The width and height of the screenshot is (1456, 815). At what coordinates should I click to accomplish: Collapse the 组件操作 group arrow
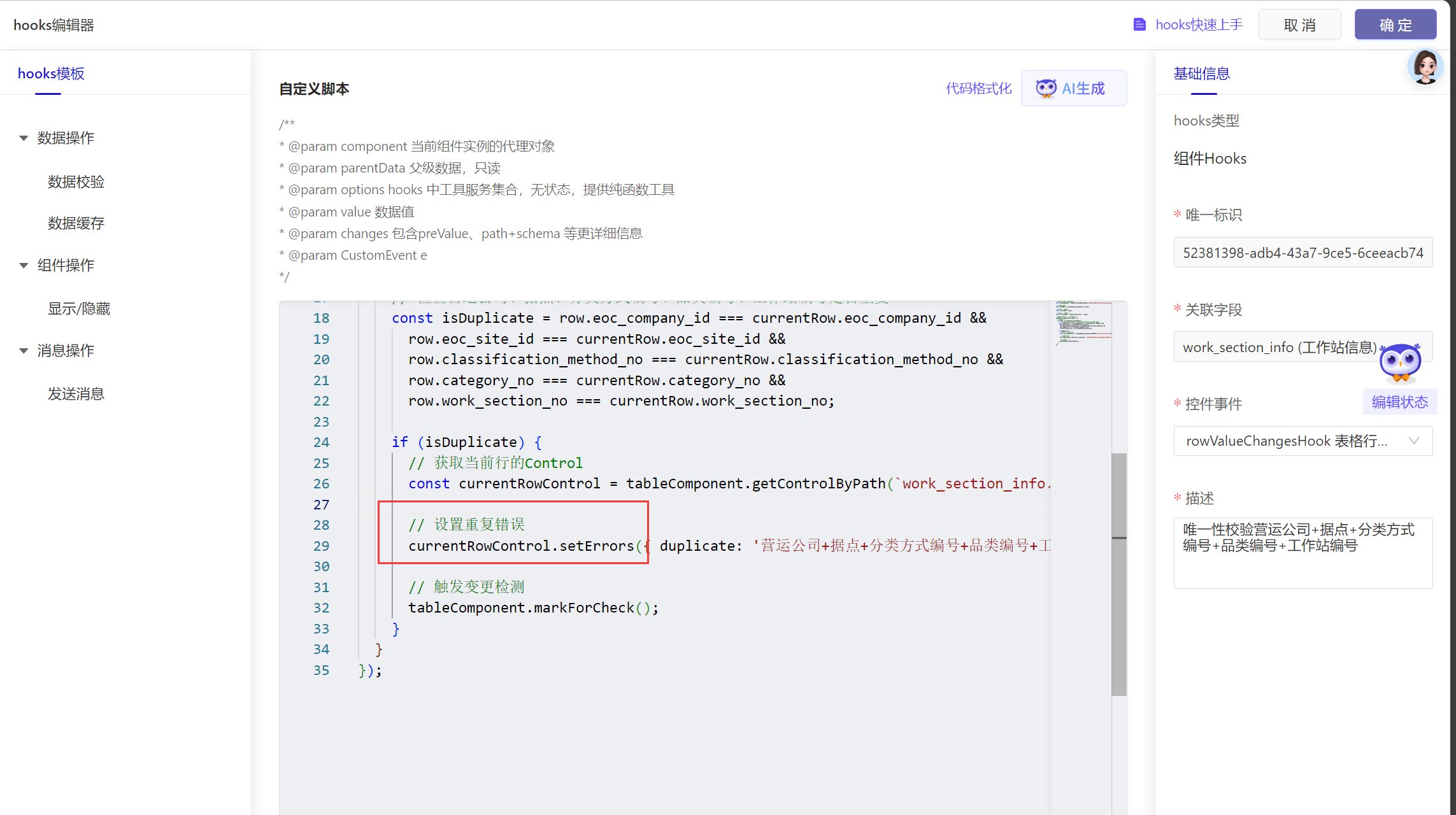tap(24, 266)
